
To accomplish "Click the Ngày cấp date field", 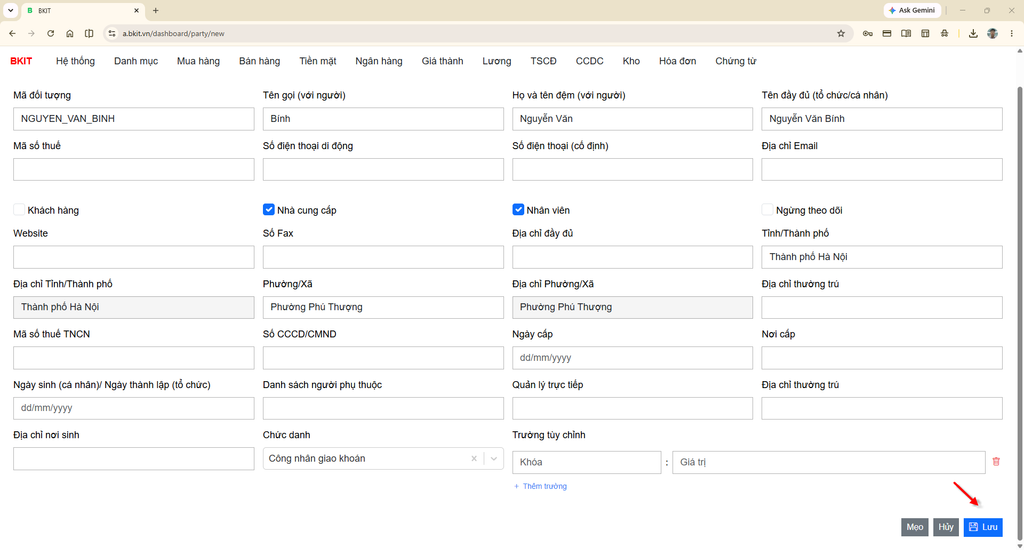I will pyautogui.click(x=632, y=358).
